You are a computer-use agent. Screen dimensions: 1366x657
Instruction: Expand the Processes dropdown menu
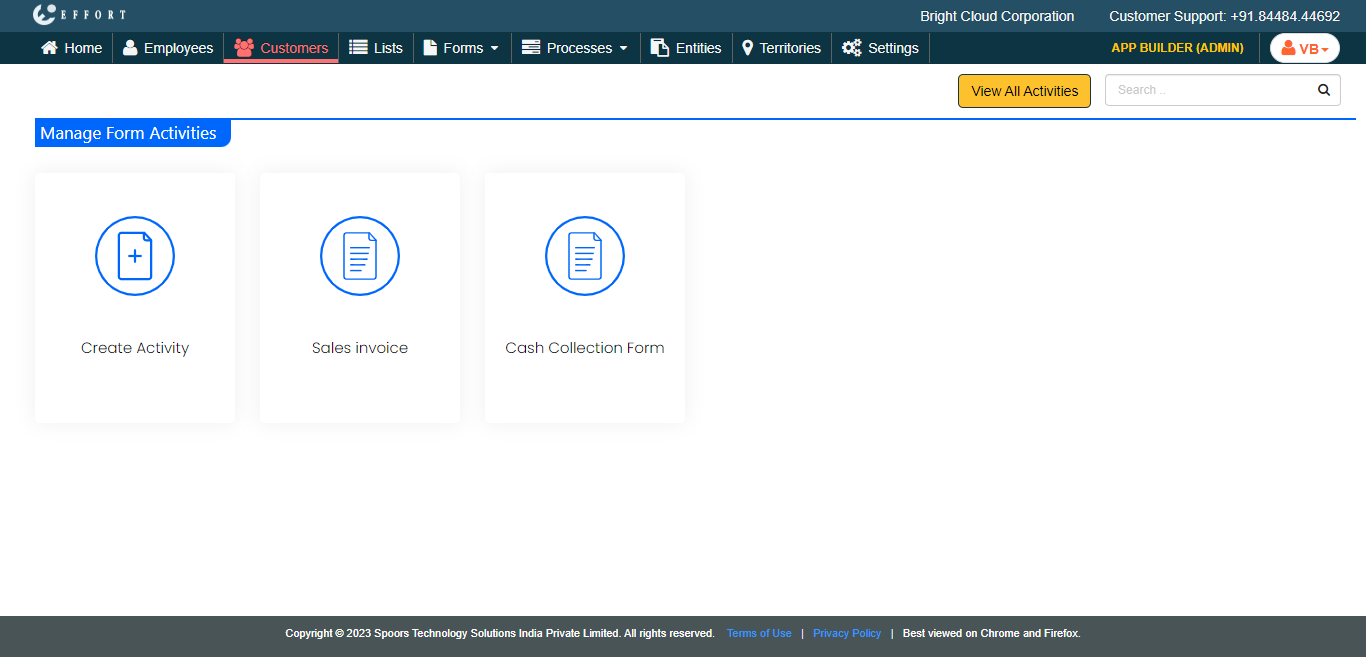coord(575,48)
